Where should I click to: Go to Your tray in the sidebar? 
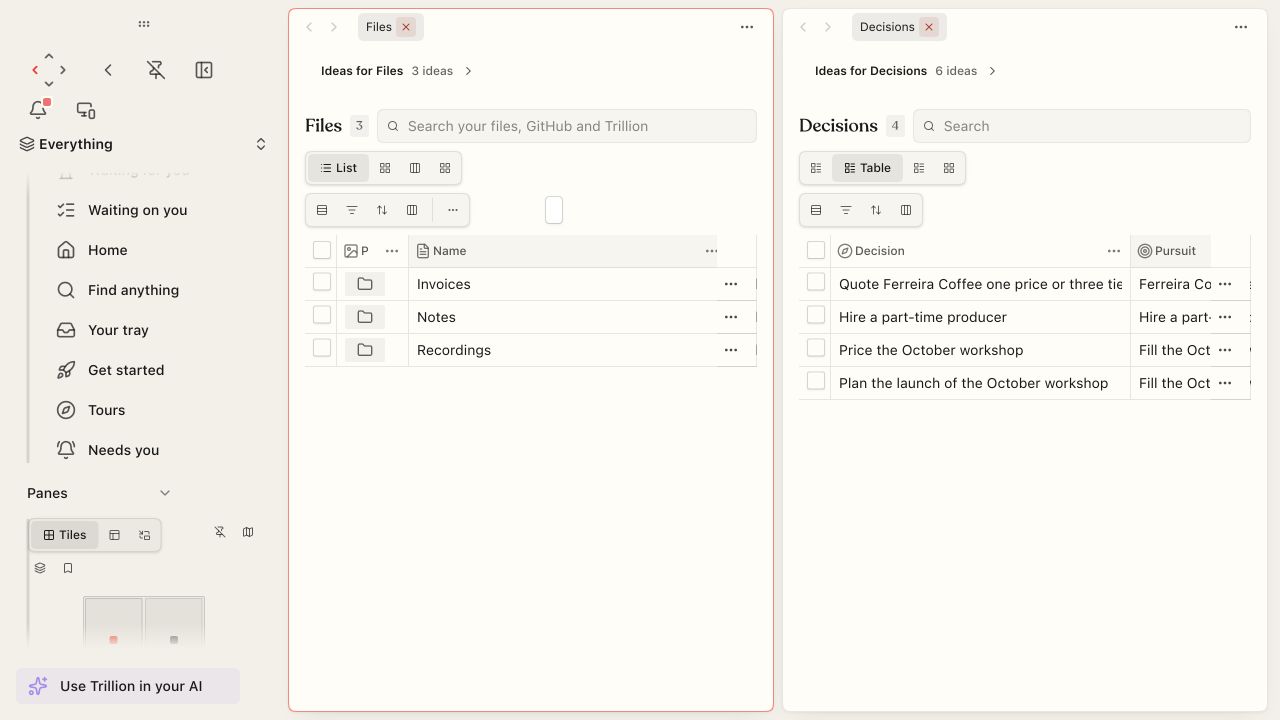pyautogui.click(x=118, y=330)
